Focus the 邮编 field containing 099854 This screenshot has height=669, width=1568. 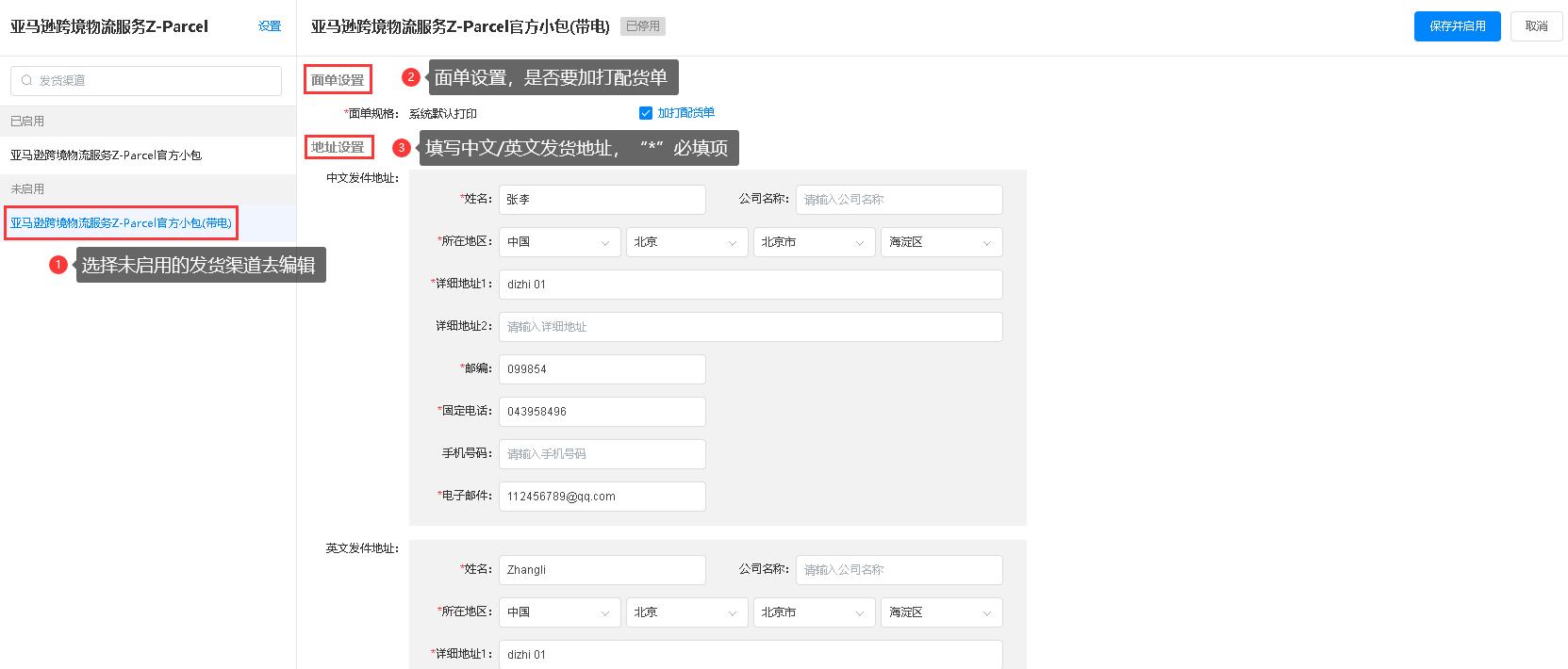602,369
